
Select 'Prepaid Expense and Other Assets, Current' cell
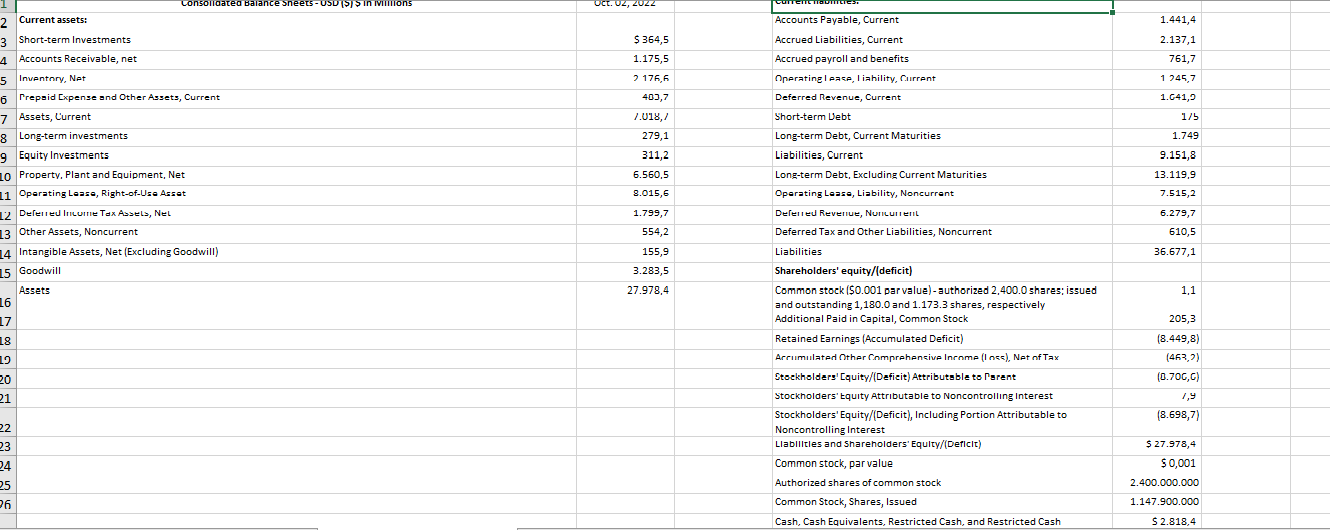tap(296, 97)
